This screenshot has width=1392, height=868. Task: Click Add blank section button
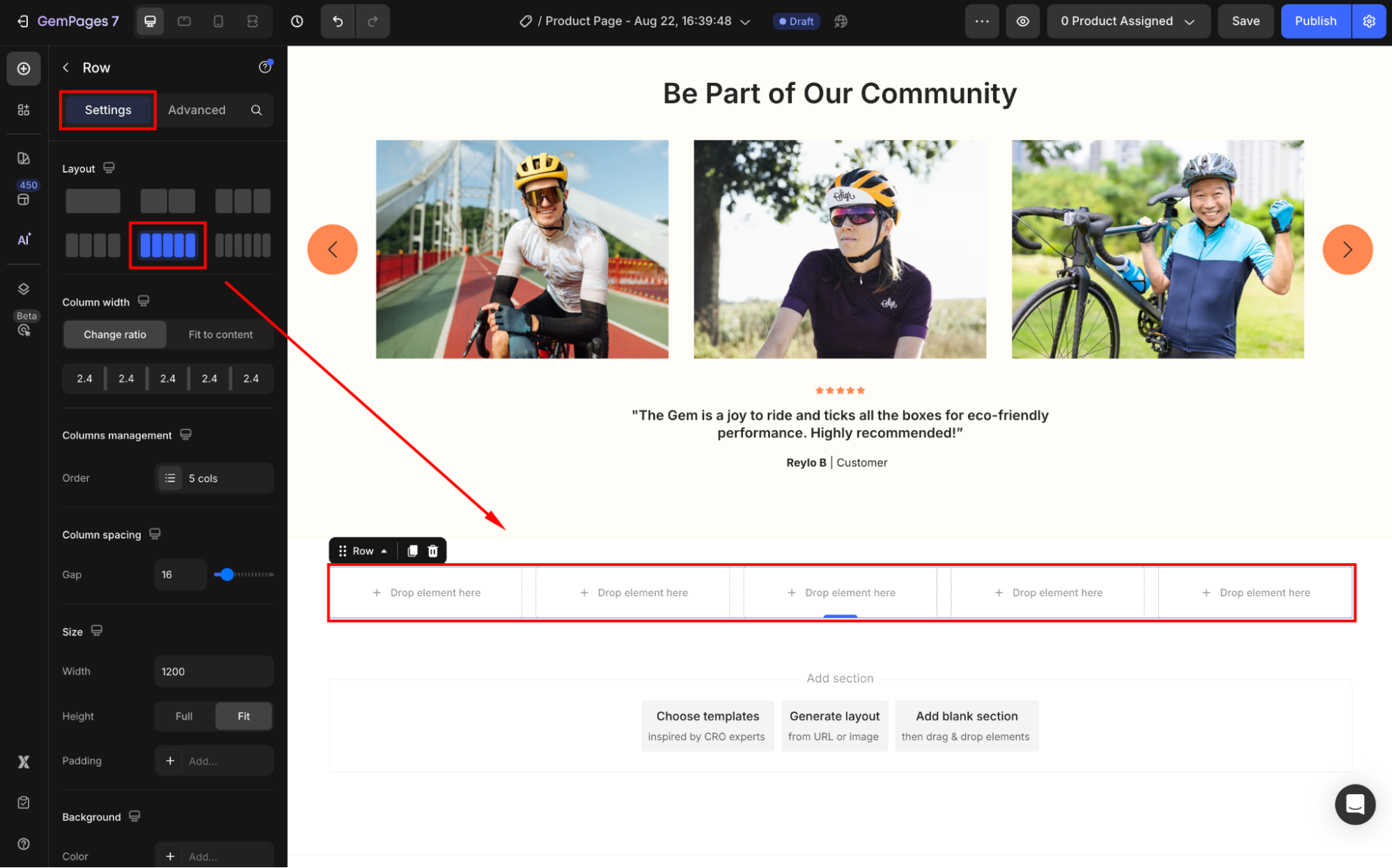tap(966, 725)
